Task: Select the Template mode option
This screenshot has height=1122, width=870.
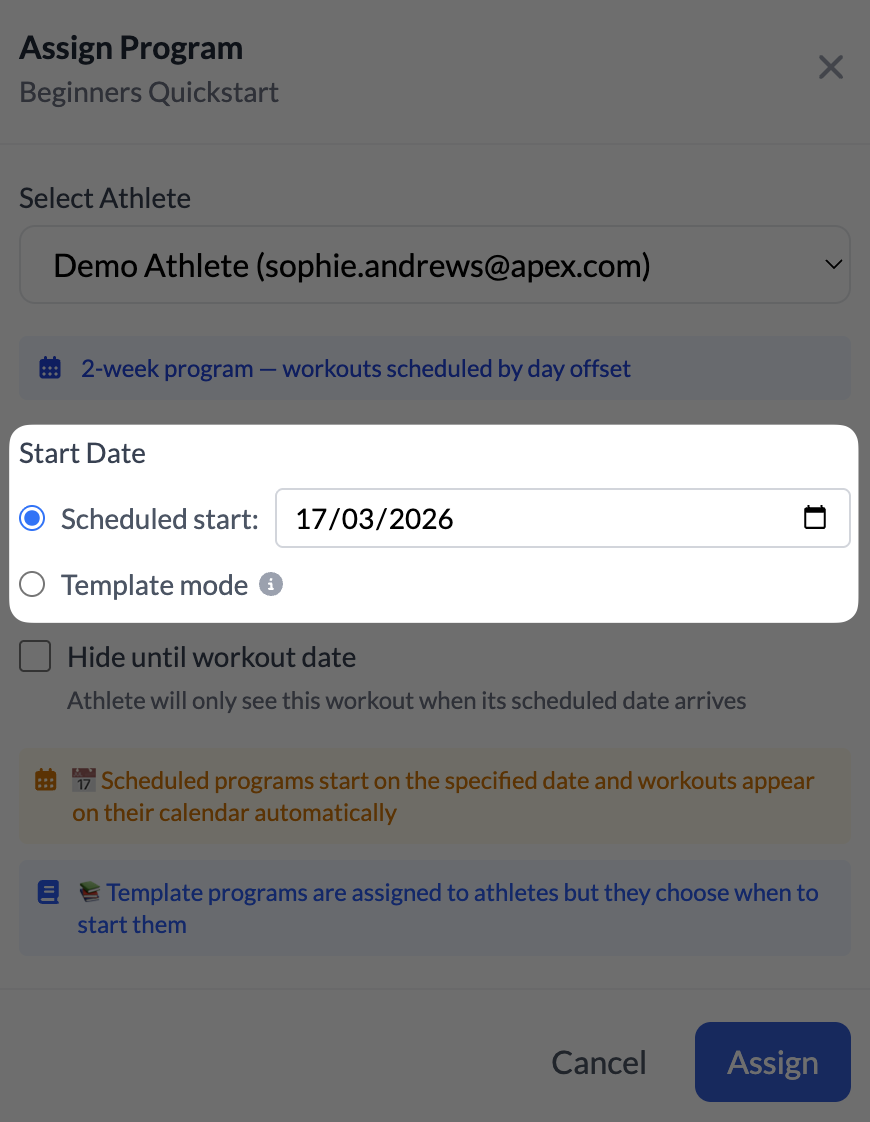Action: click(x=31, y=584)
